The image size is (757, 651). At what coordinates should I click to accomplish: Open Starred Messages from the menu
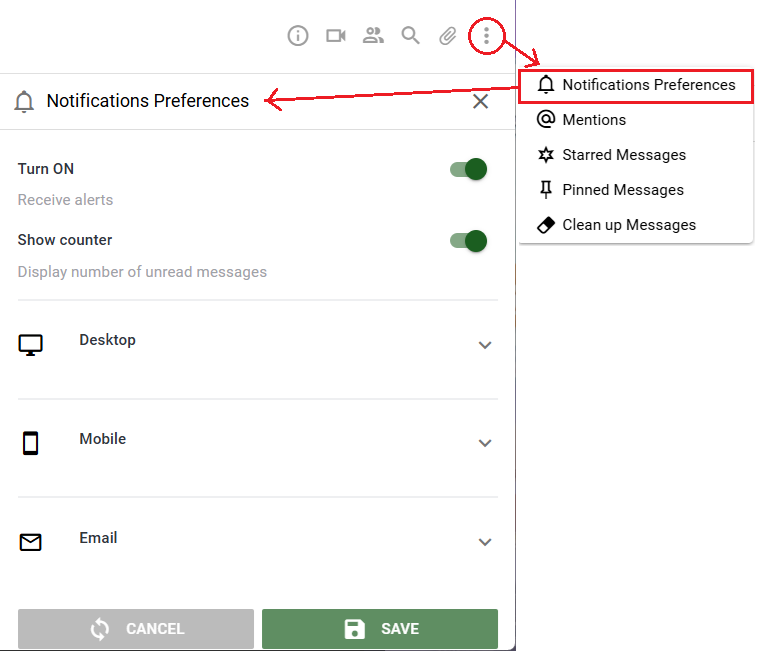(636, 155)
